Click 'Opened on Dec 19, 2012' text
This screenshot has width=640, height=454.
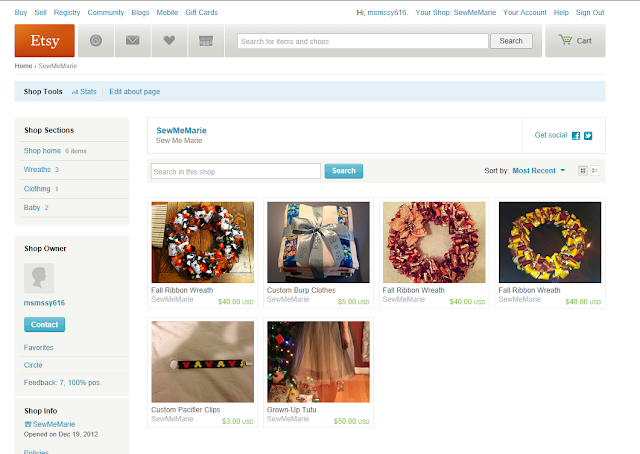pos(61,434)
